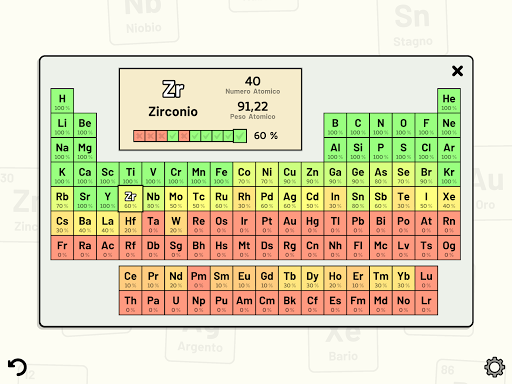Viewport: 512px width, 384px height.
Task: Select the Fe element tile
Action: point(221,174)
